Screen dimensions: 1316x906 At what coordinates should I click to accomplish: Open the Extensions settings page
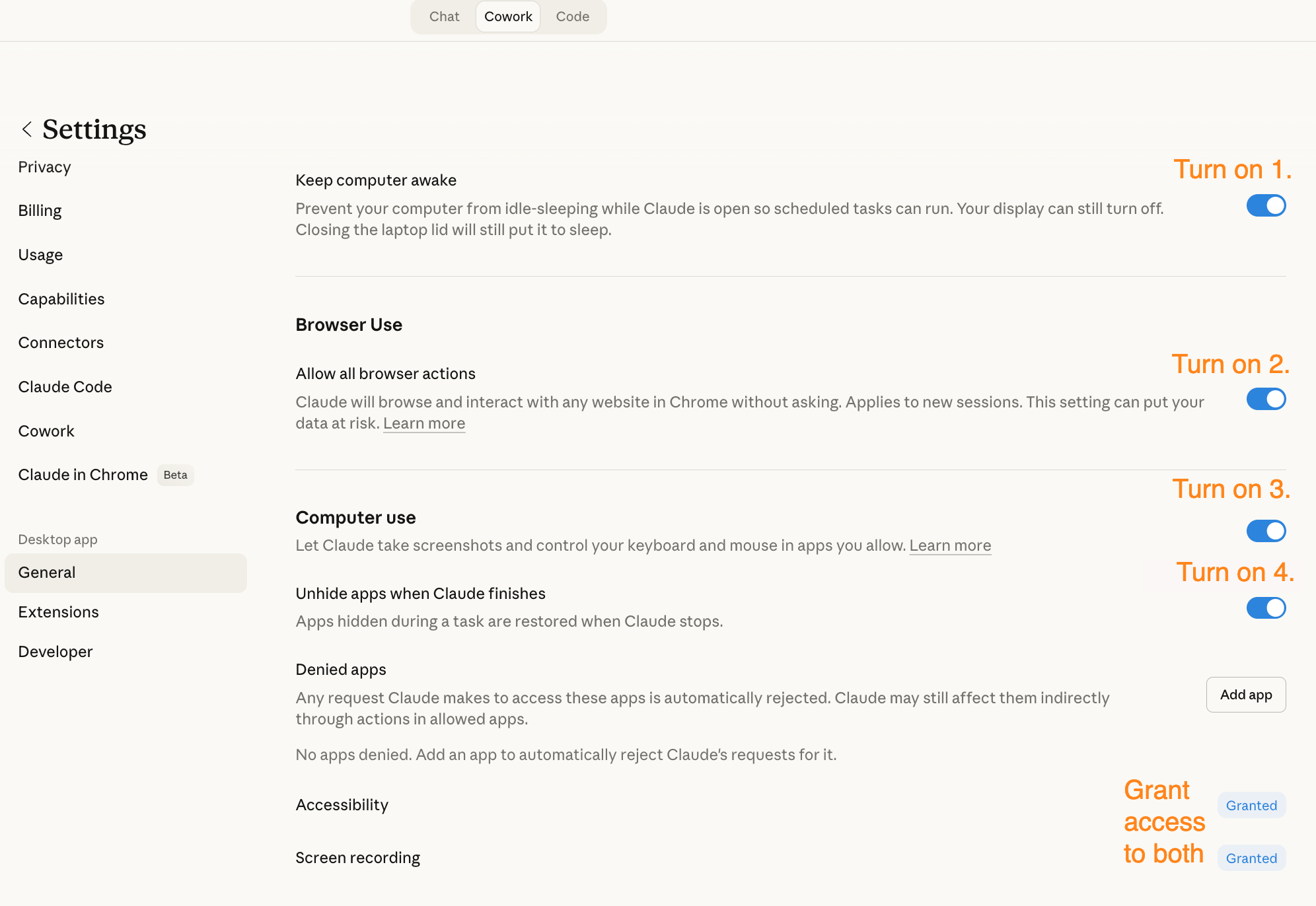59,612
